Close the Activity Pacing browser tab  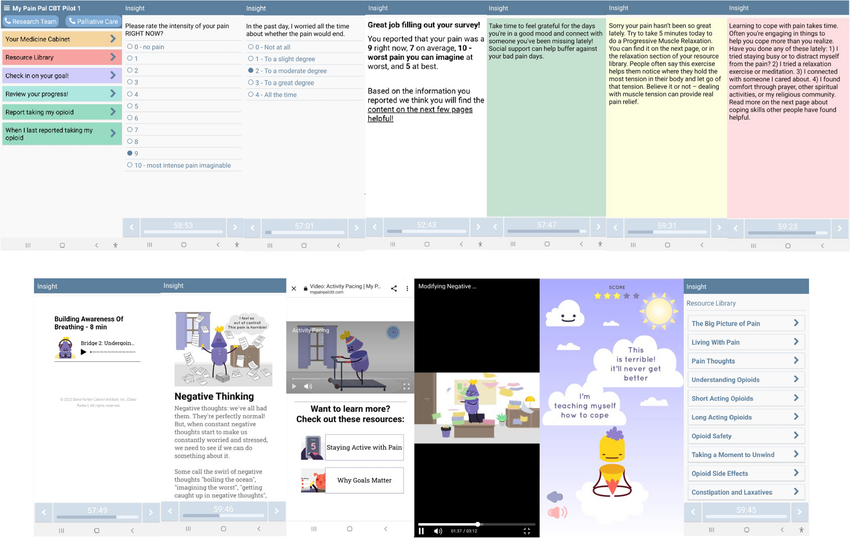(294, 289)
